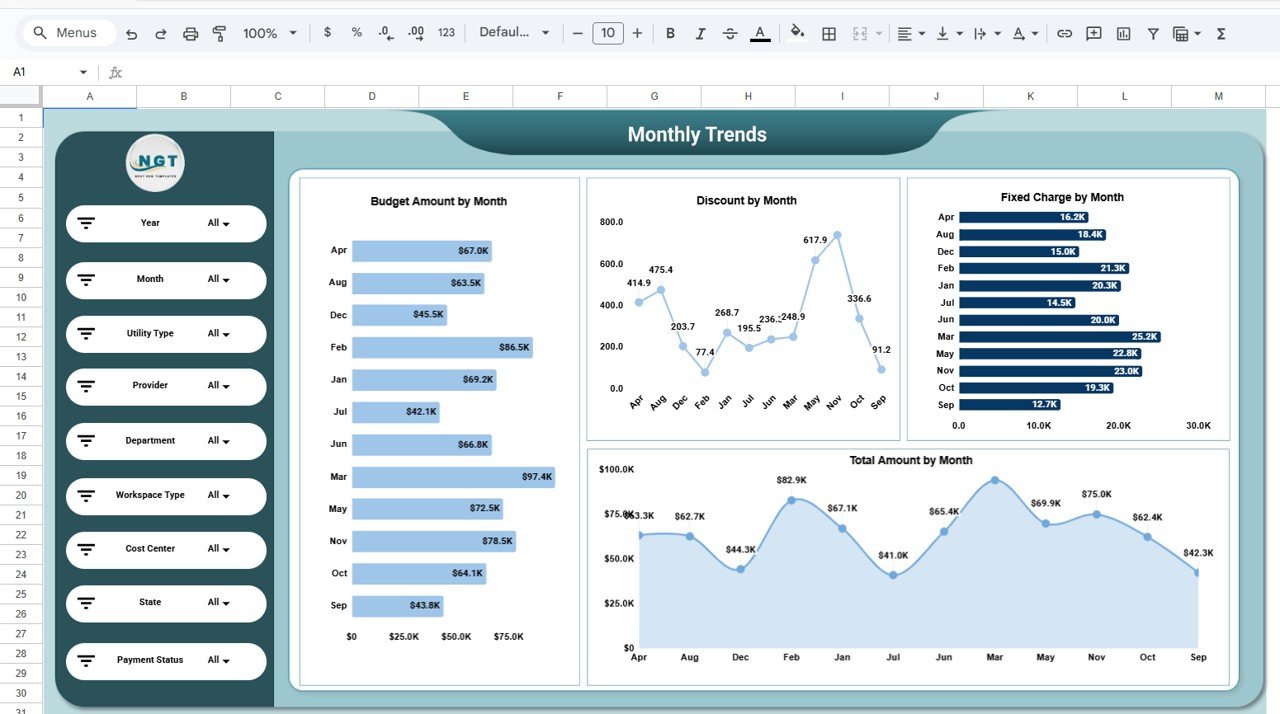Toggle bold formatting
Viewport: 1280px width, 714px height.
click(x=670, y=33)
